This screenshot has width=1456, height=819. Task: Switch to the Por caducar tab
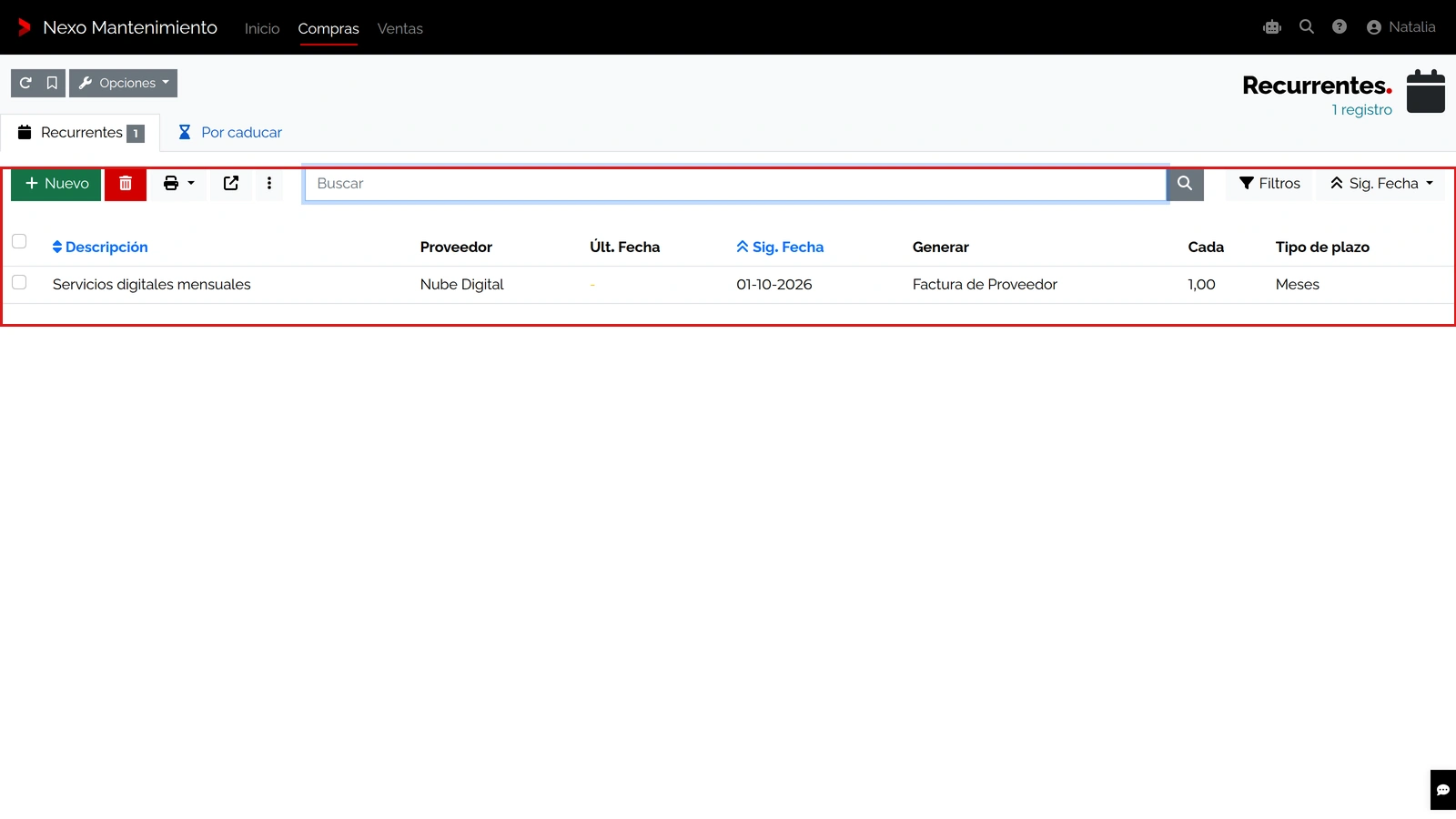pyautogui.click(x=230, y=133)
